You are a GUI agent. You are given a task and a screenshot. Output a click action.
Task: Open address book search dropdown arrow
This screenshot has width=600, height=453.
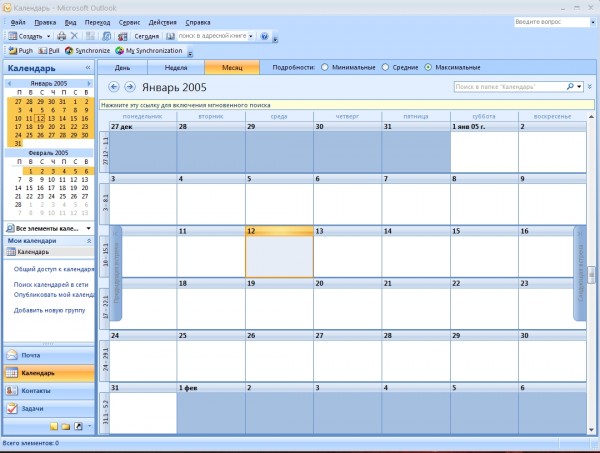tap(251, 36)
